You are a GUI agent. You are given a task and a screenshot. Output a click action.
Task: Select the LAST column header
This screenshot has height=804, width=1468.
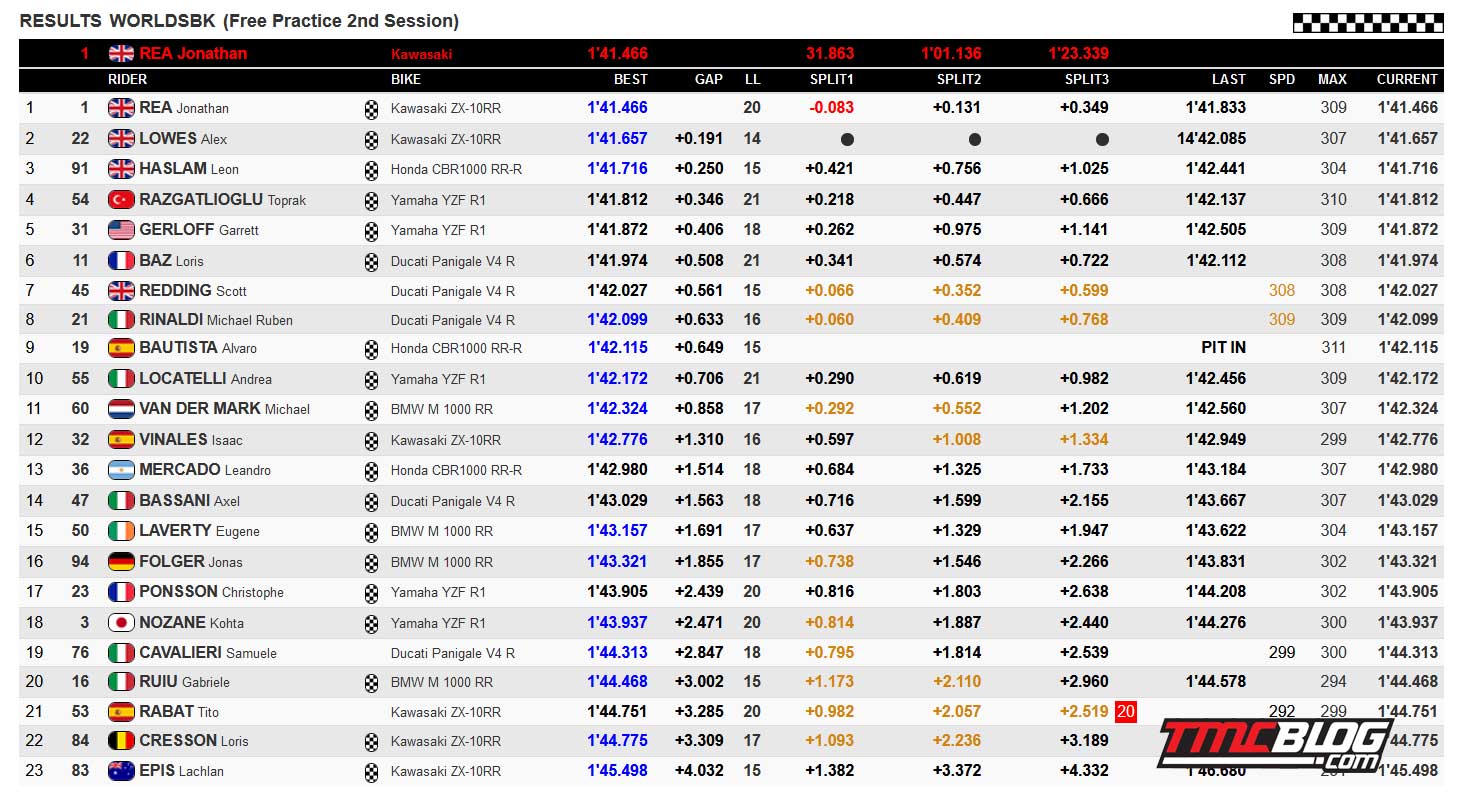(1229, 79)
